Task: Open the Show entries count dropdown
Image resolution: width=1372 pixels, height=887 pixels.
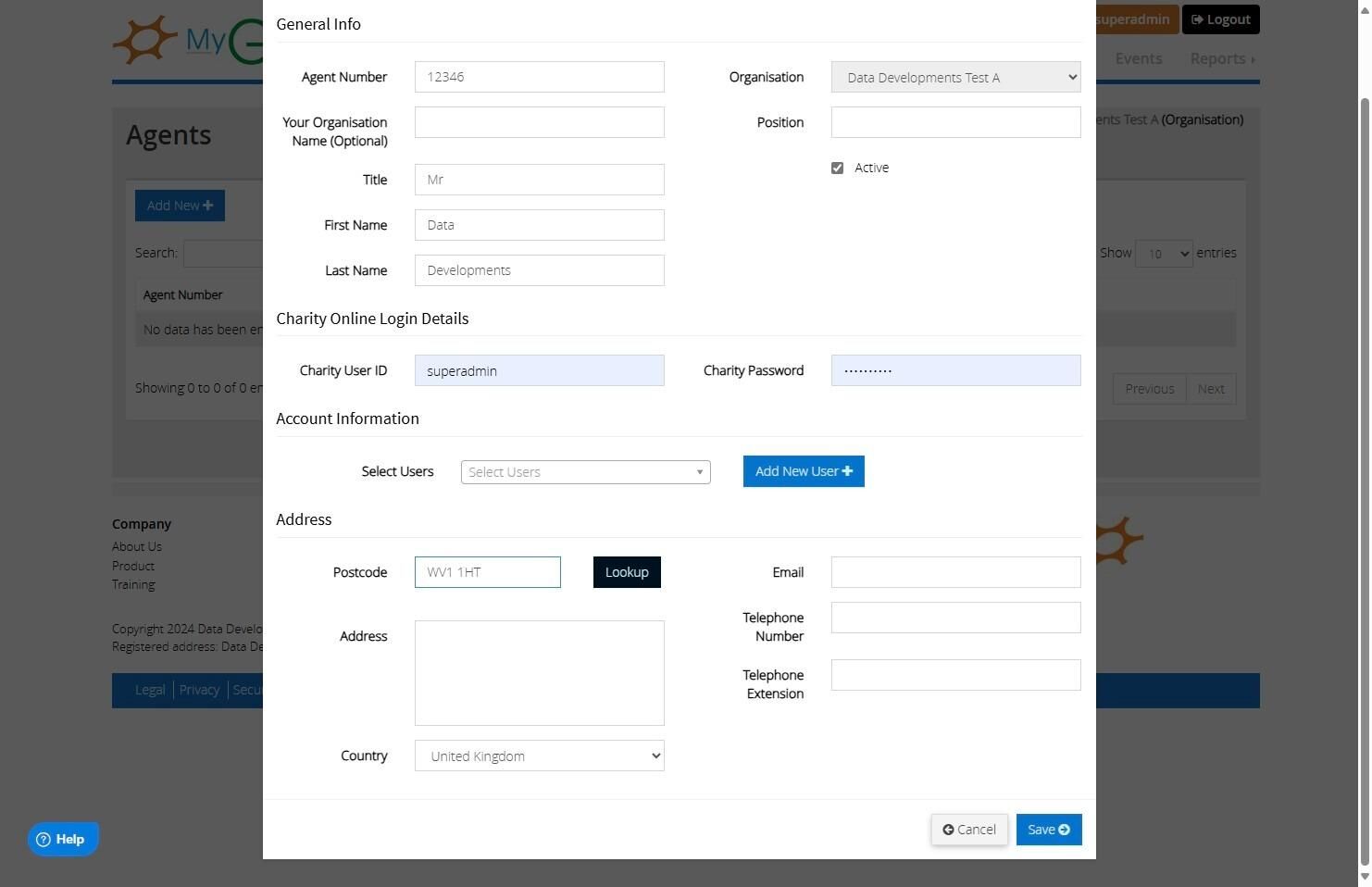Action: point(1164,254)
